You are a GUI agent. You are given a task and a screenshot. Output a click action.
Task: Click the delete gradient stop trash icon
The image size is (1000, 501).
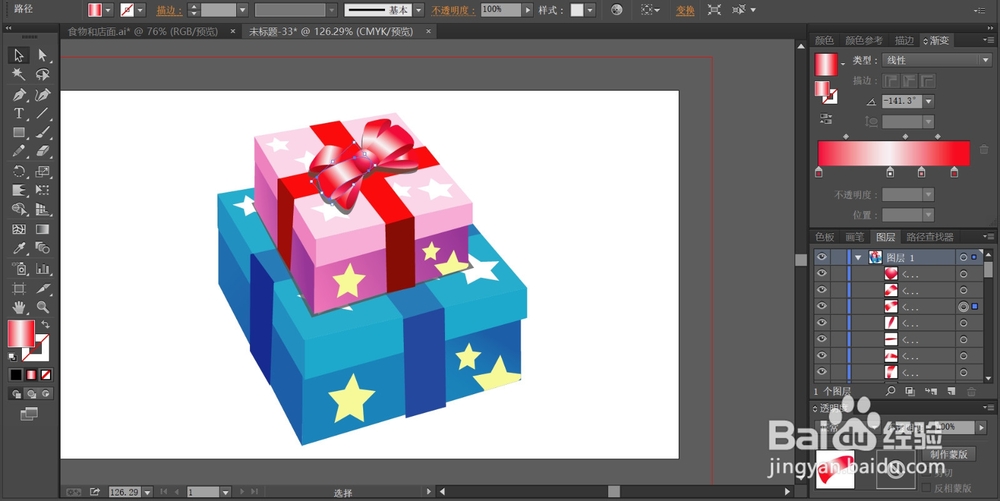(983, 150)
